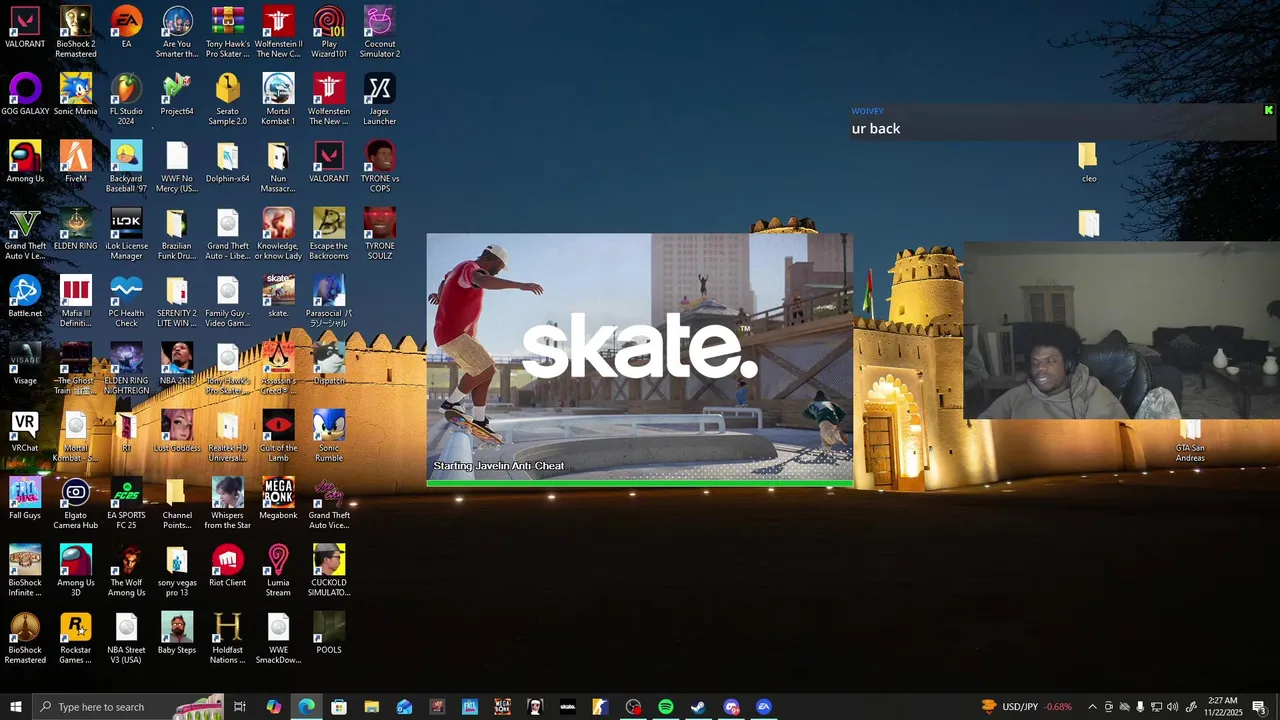Select the skate. desktop shortcut
Screen dimensions: 1280x720
(278, 296)
